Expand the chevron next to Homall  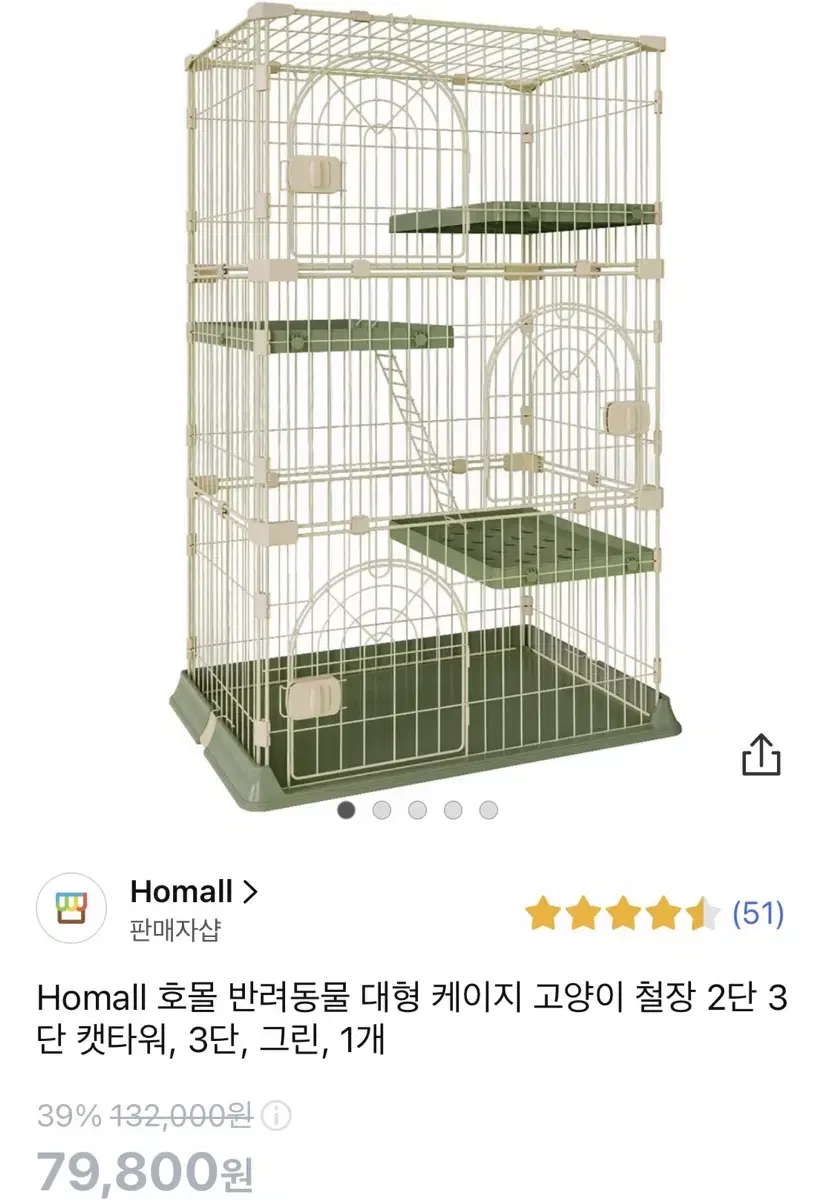pyautogui.click(x=250, y=891)
